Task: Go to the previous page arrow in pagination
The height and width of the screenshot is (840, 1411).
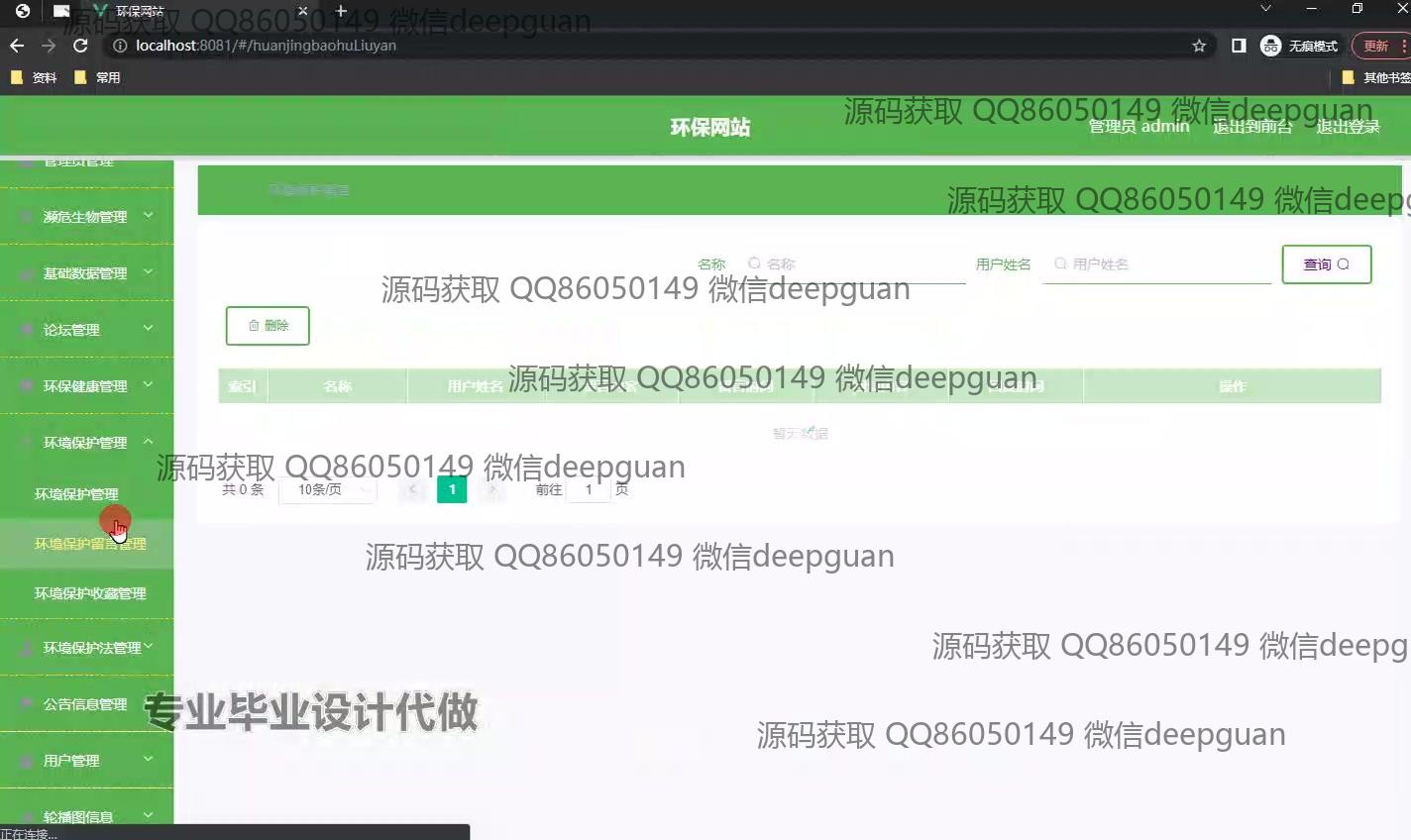Action: coord(412,489)
